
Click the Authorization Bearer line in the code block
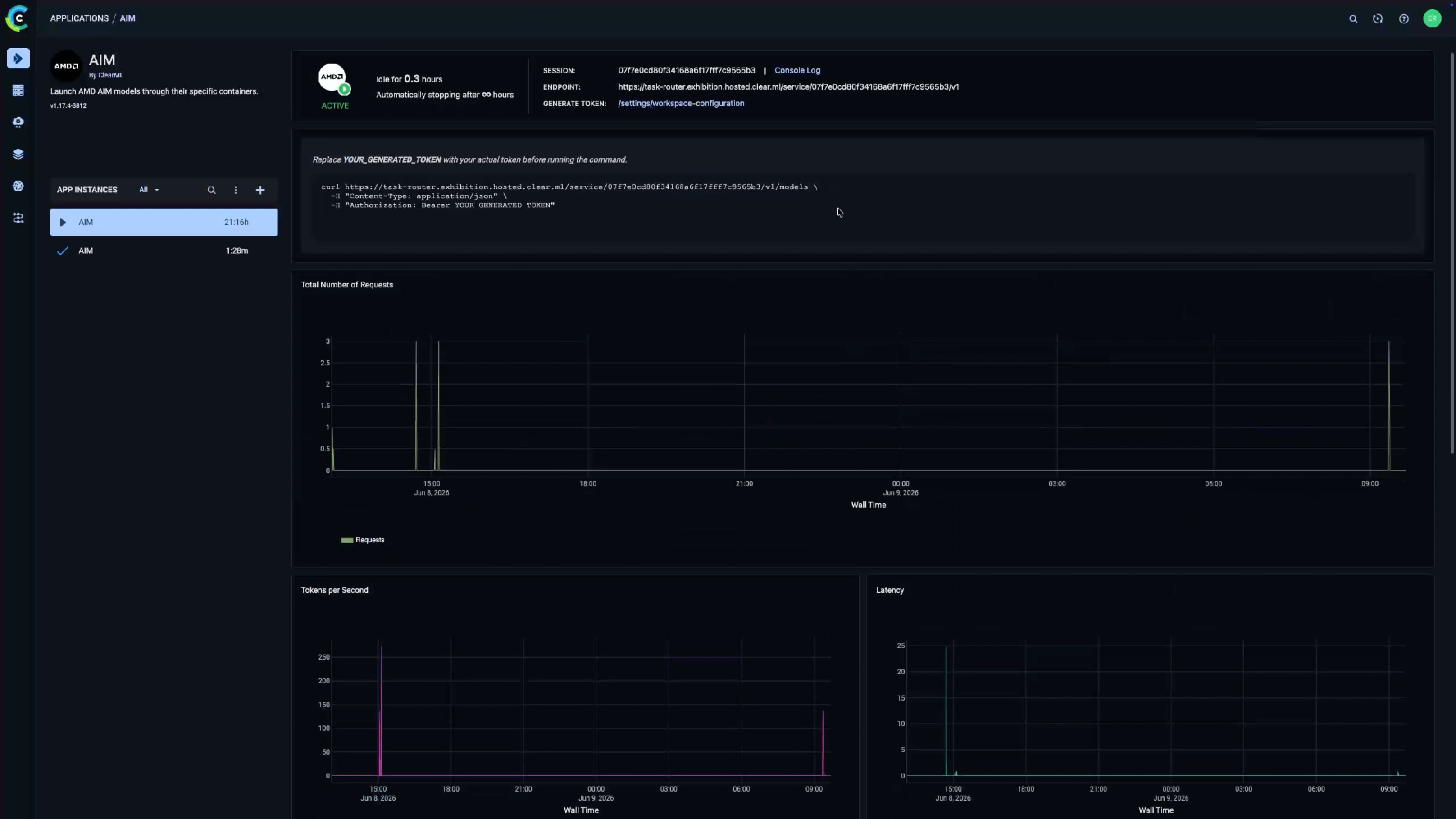443,205
